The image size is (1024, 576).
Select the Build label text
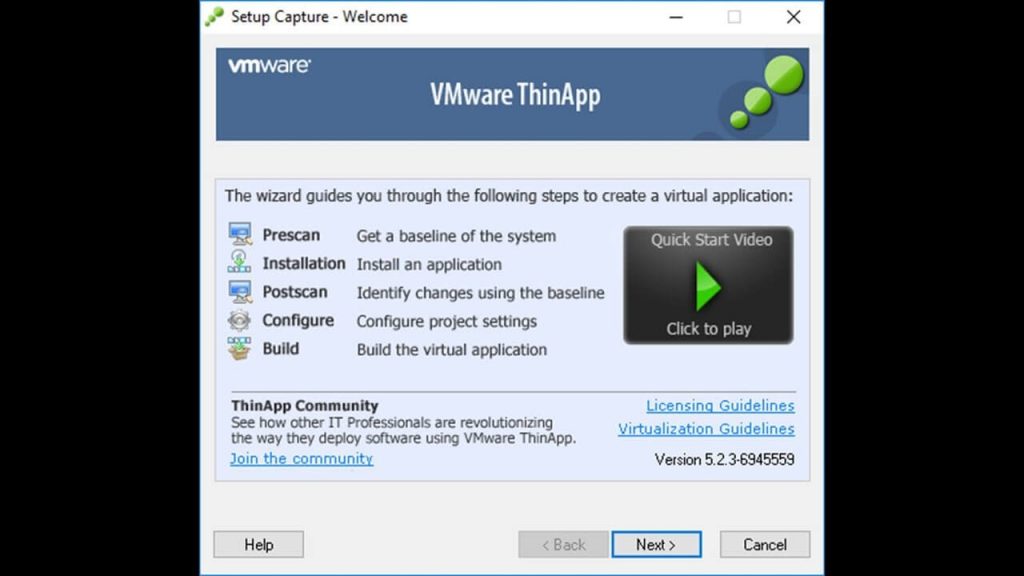pos(281,349)
